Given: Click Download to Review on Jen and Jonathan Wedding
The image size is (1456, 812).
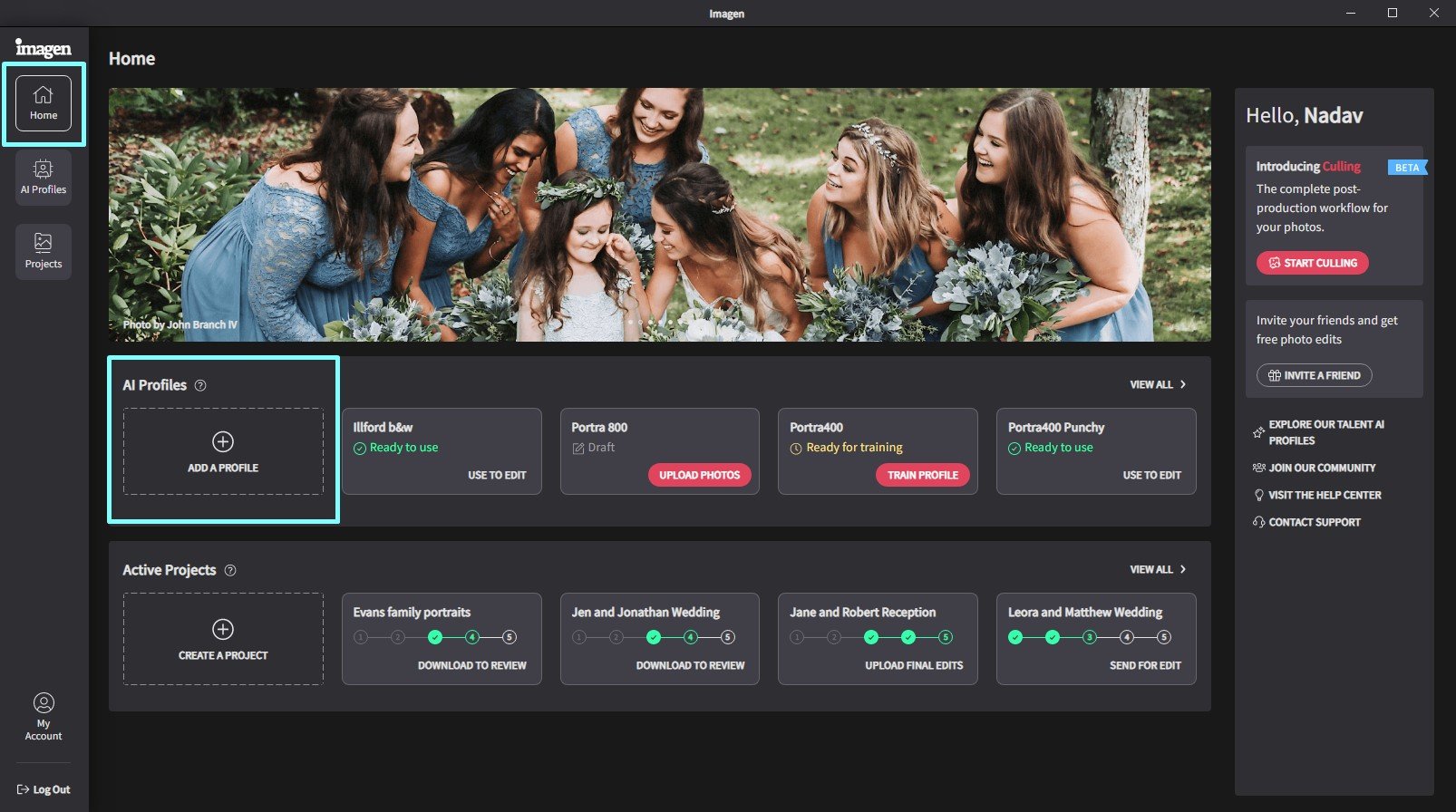Looking at the screenshot, I should coord(690,665).
